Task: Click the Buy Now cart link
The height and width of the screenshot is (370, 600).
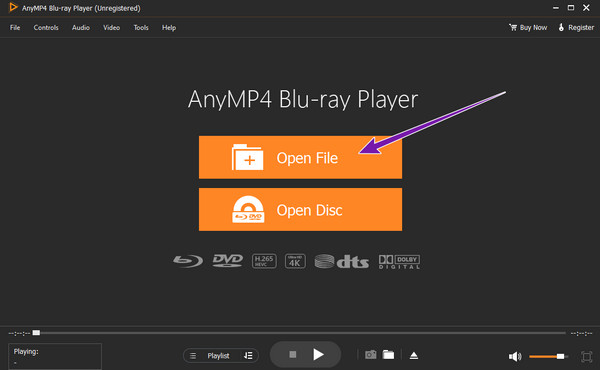Action: [x=528, y=28]
